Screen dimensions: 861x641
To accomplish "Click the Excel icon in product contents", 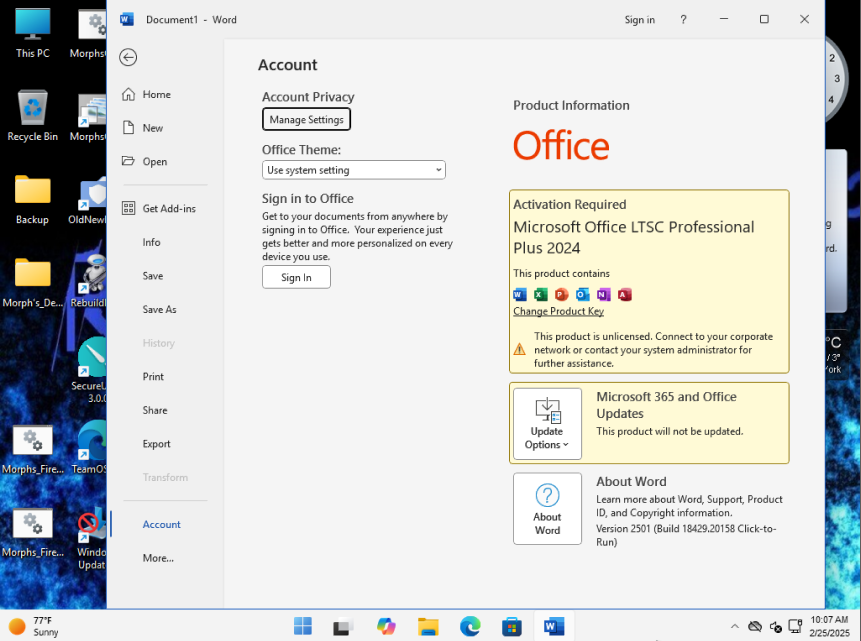I will 540,295.
